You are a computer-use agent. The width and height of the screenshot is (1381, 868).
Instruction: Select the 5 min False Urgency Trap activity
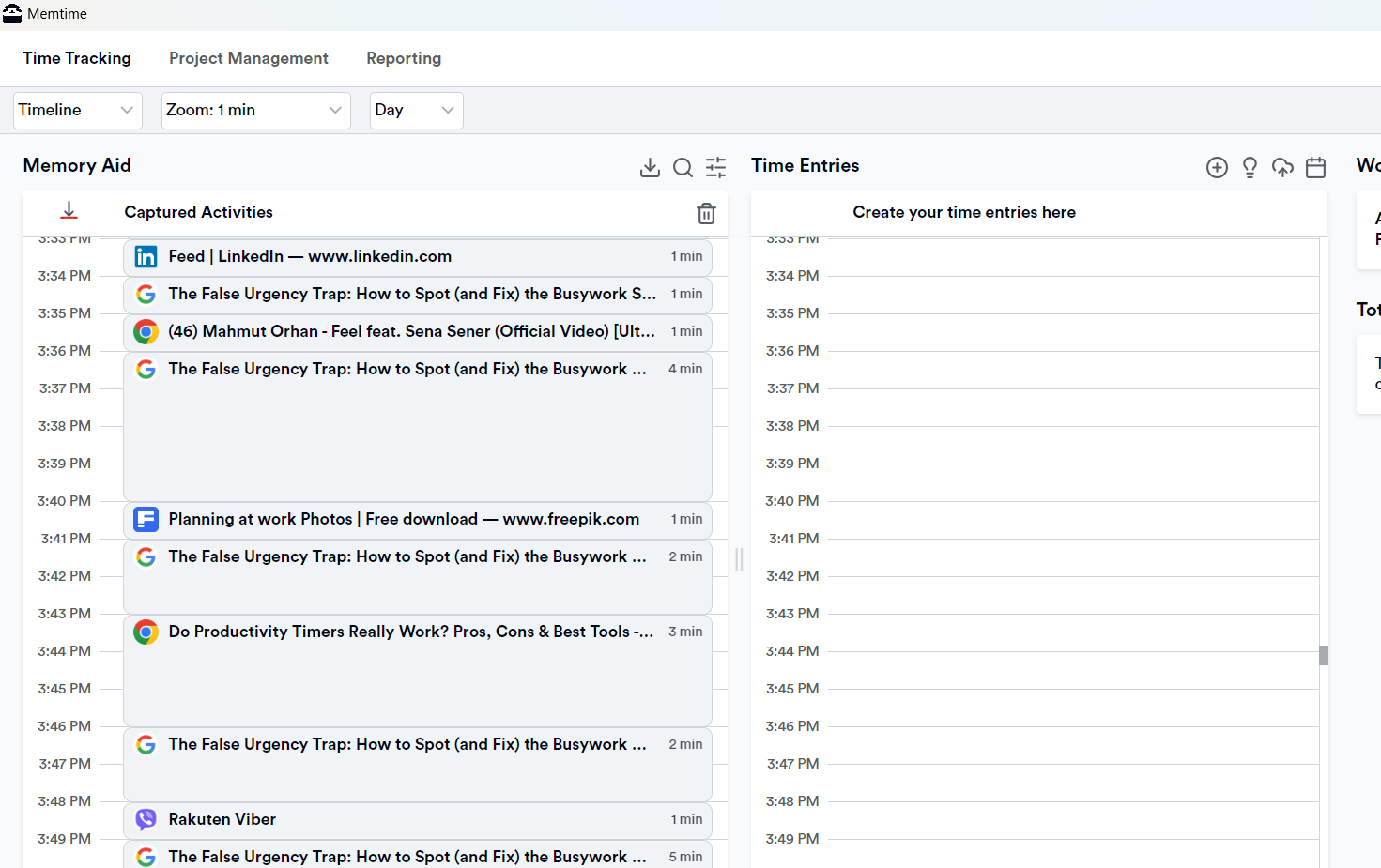coord(418,854)
